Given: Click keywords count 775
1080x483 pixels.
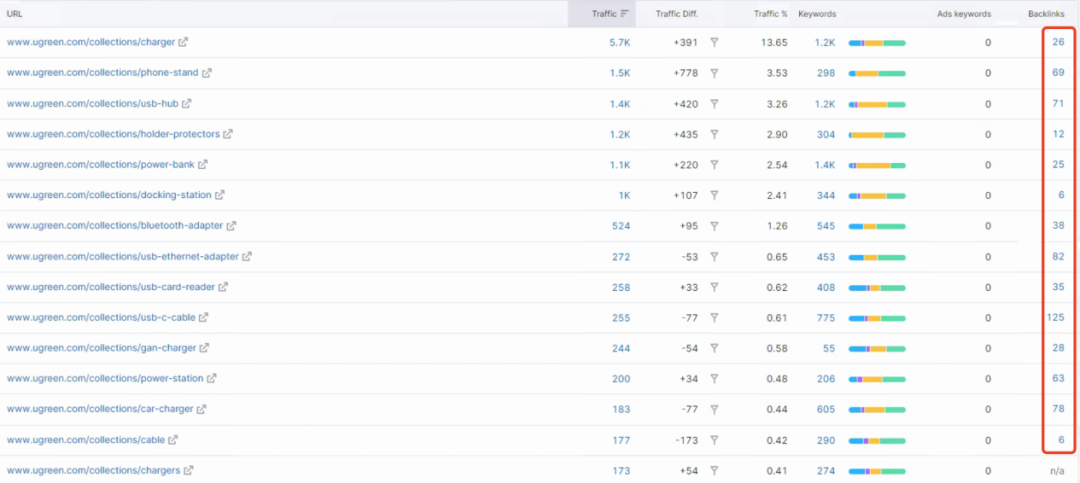Looking at the screenshot, I should coord(826,318).
